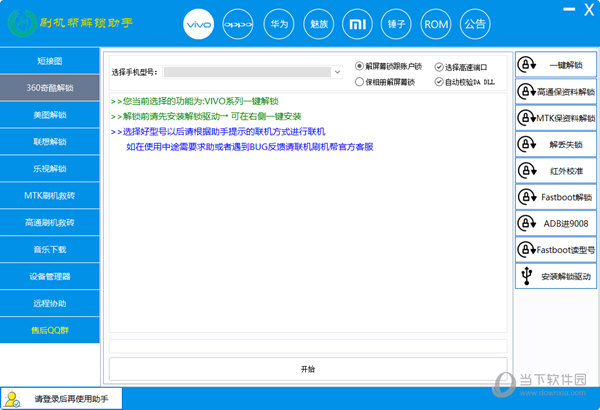Toggle 选择高速端口 checkbox
Screen dimensions: 600x410
click(438, 66)
